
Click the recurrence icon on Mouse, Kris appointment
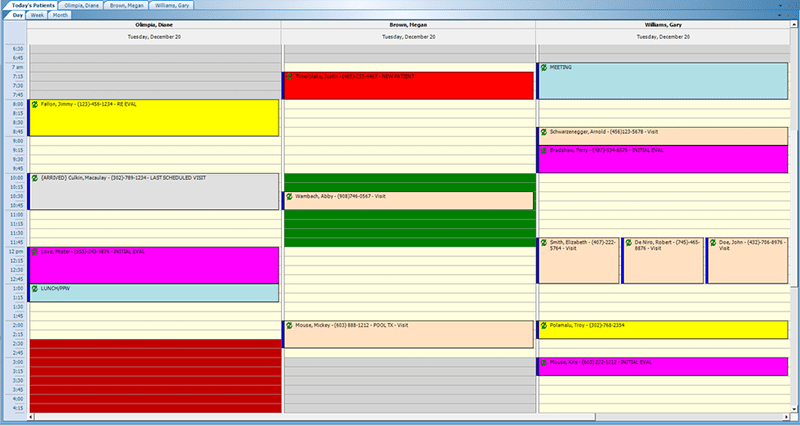[544, 362]
